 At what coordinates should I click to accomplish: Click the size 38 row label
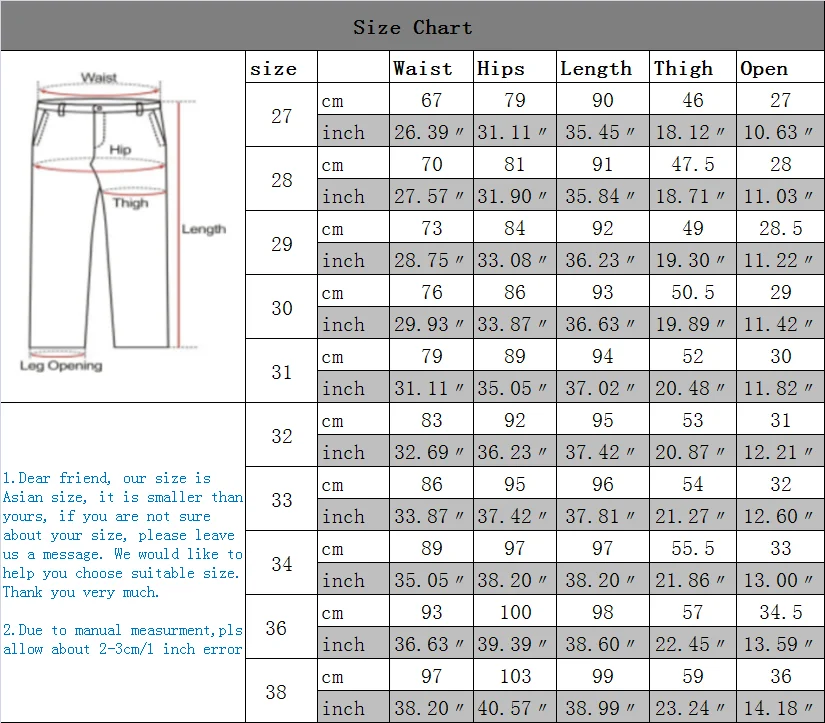[281, 691]
